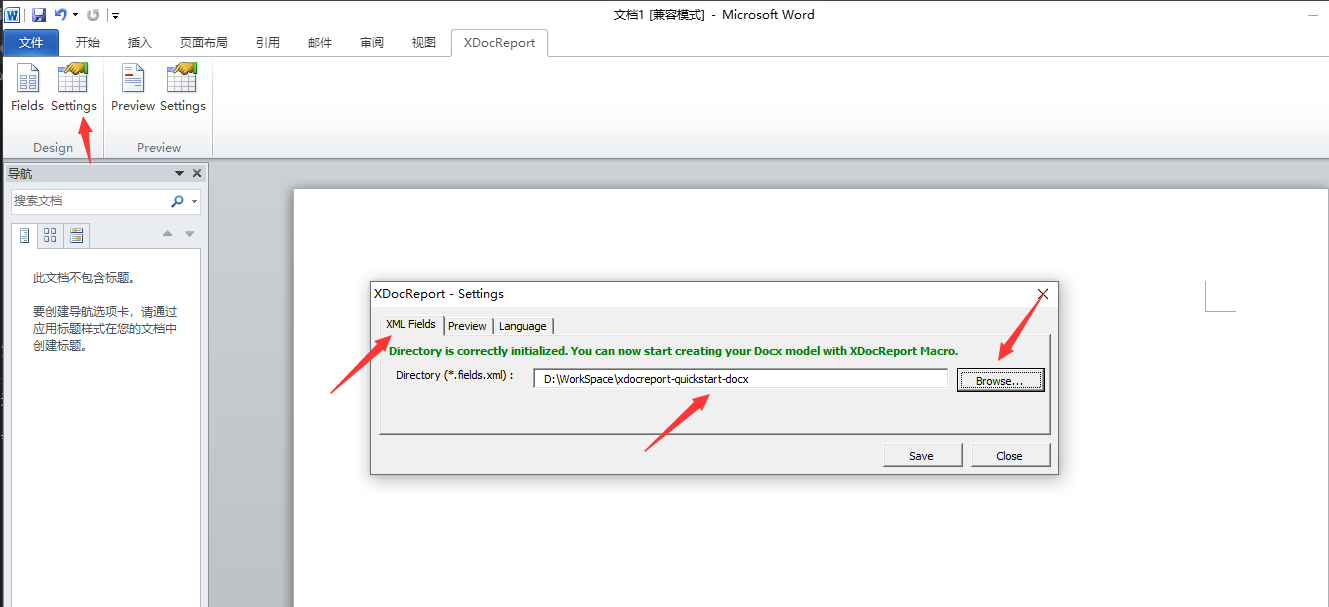The image size is (1329, 607).
Task: Click the Directory path input field
Action: click(741, 379)
